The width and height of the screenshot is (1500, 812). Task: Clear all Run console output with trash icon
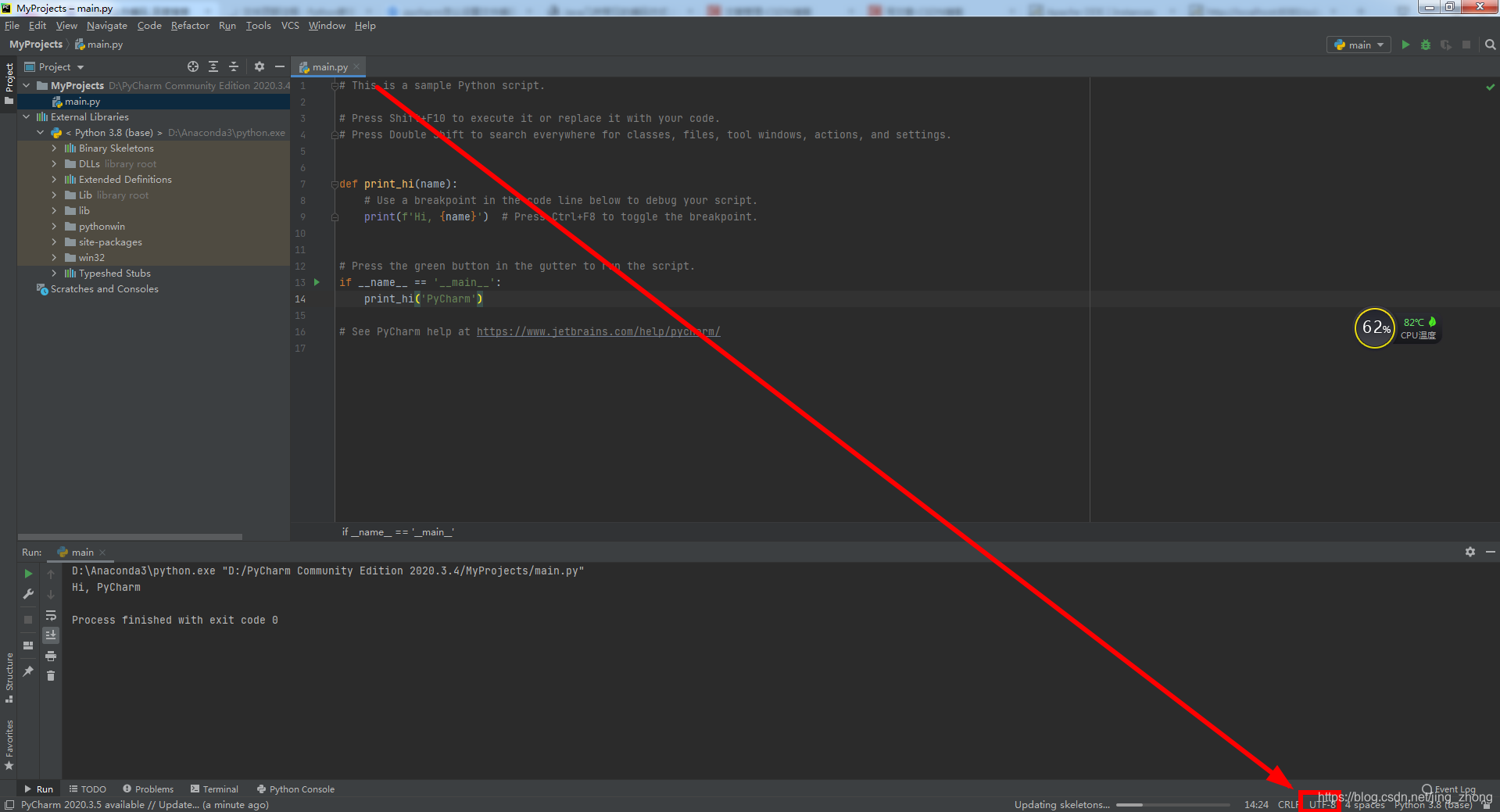[x=51, y=676]
